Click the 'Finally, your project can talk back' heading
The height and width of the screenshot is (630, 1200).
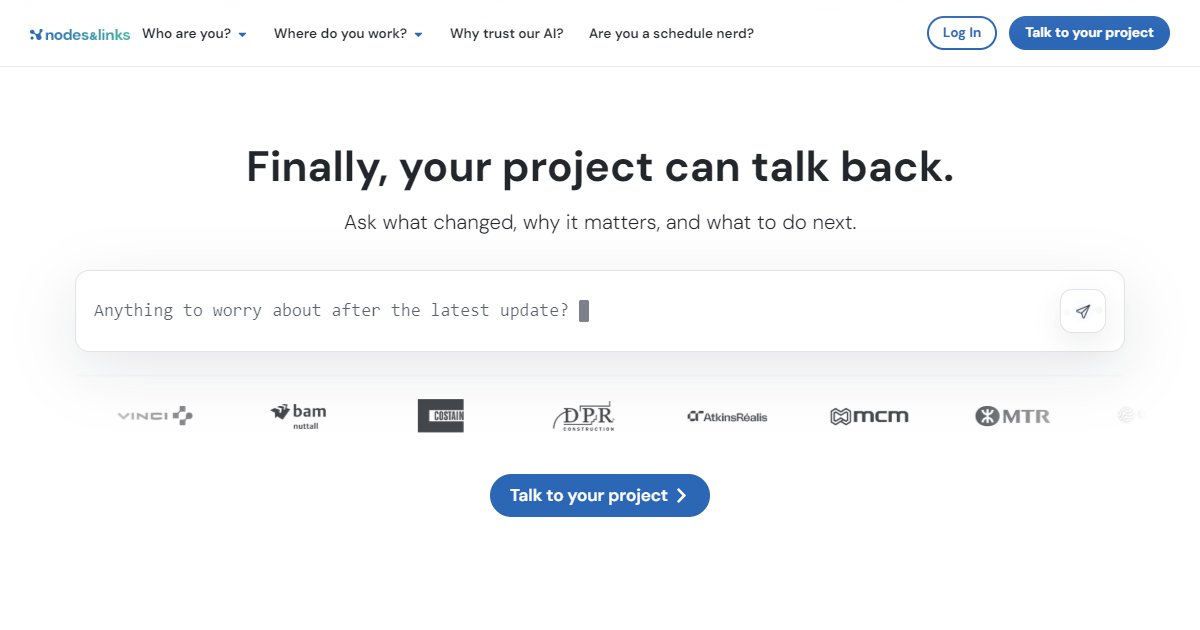[x=600, y=167]
